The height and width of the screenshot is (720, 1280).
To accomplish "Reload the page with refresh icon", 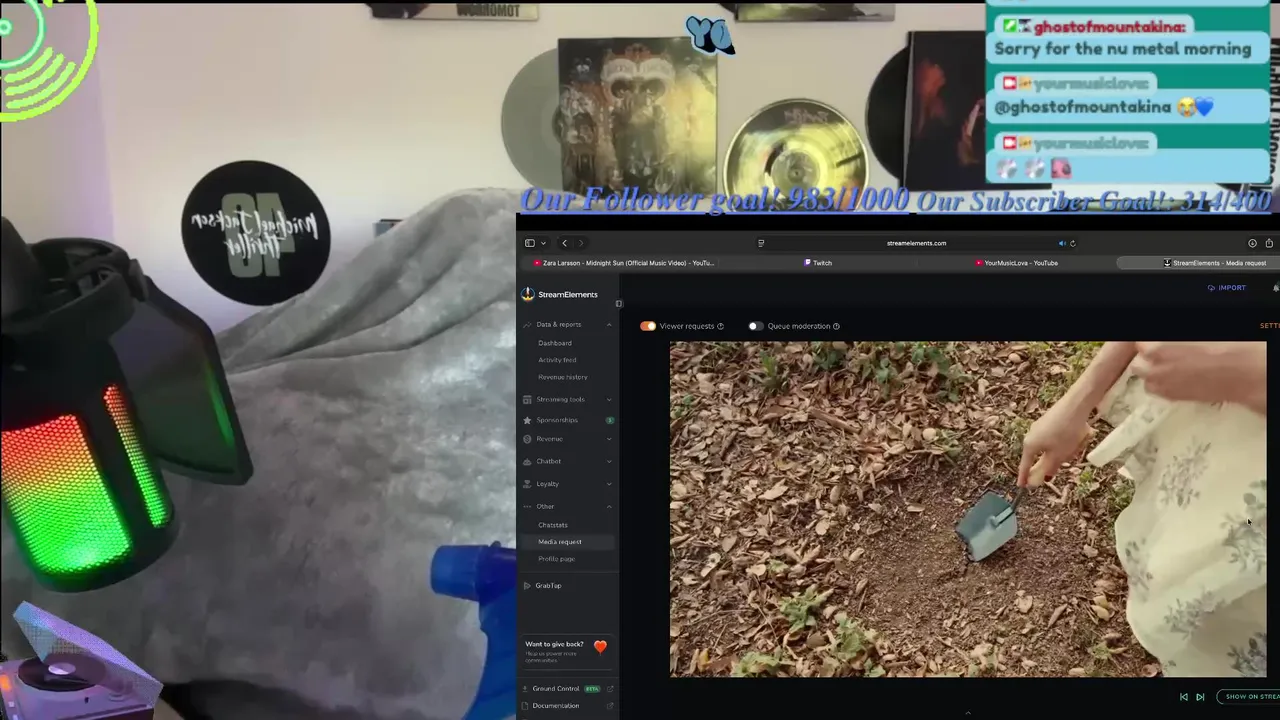I will 1073,243.
